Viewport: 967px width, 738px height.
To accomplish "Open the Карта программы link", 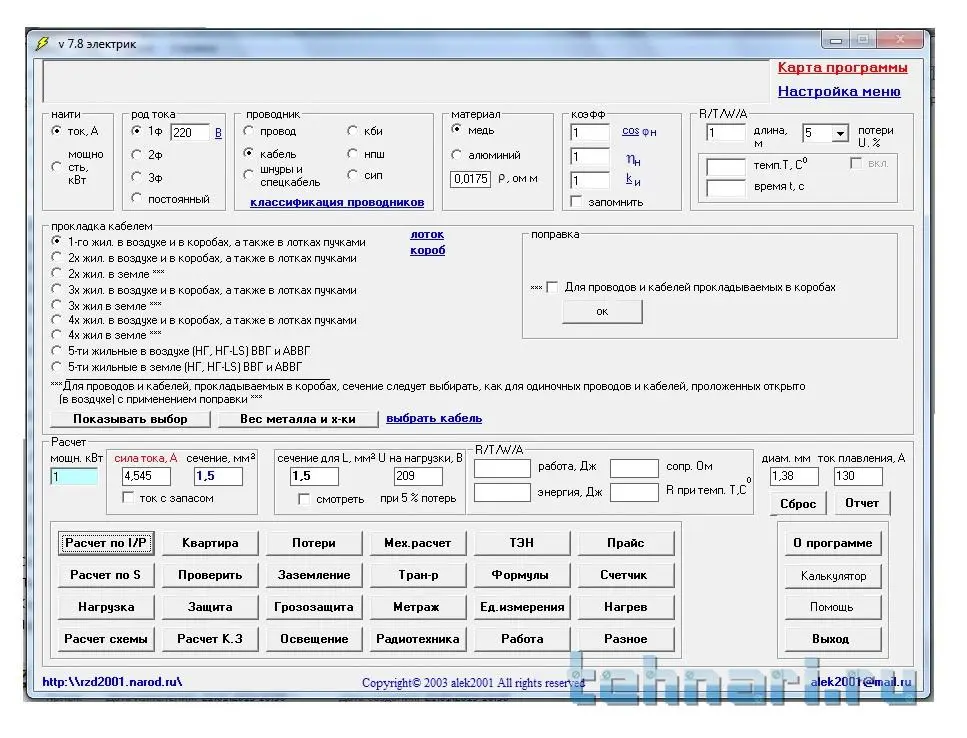I will (x=842, y=68).
